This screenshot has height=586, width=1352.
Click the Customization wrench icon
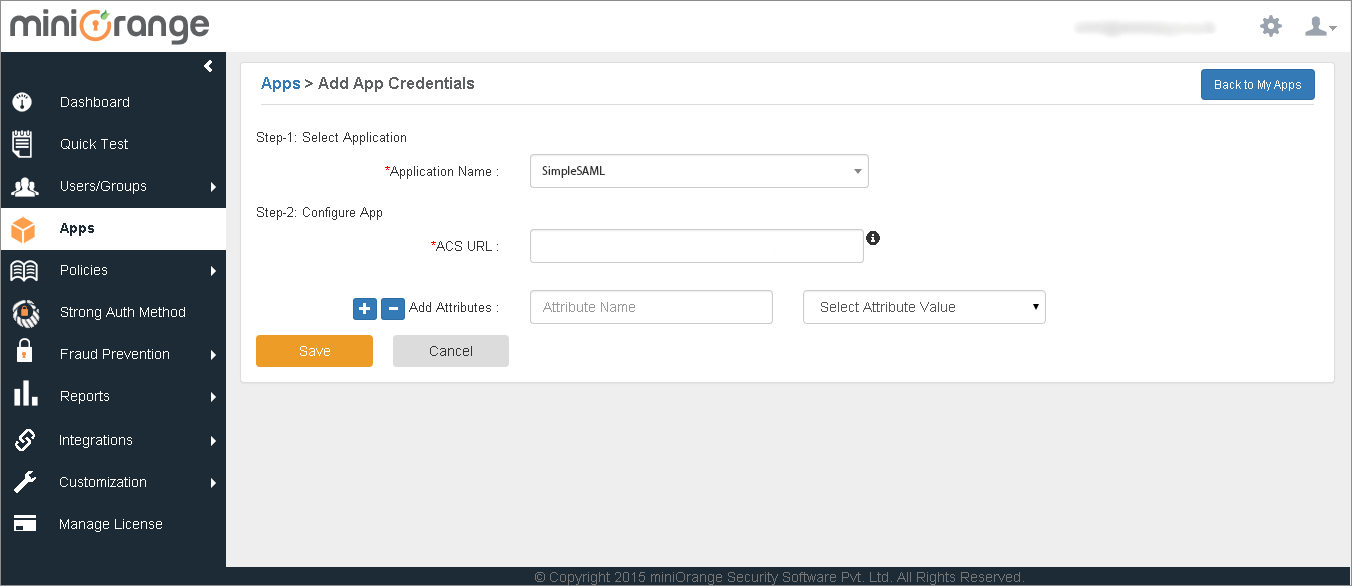[x=24, y=482]
